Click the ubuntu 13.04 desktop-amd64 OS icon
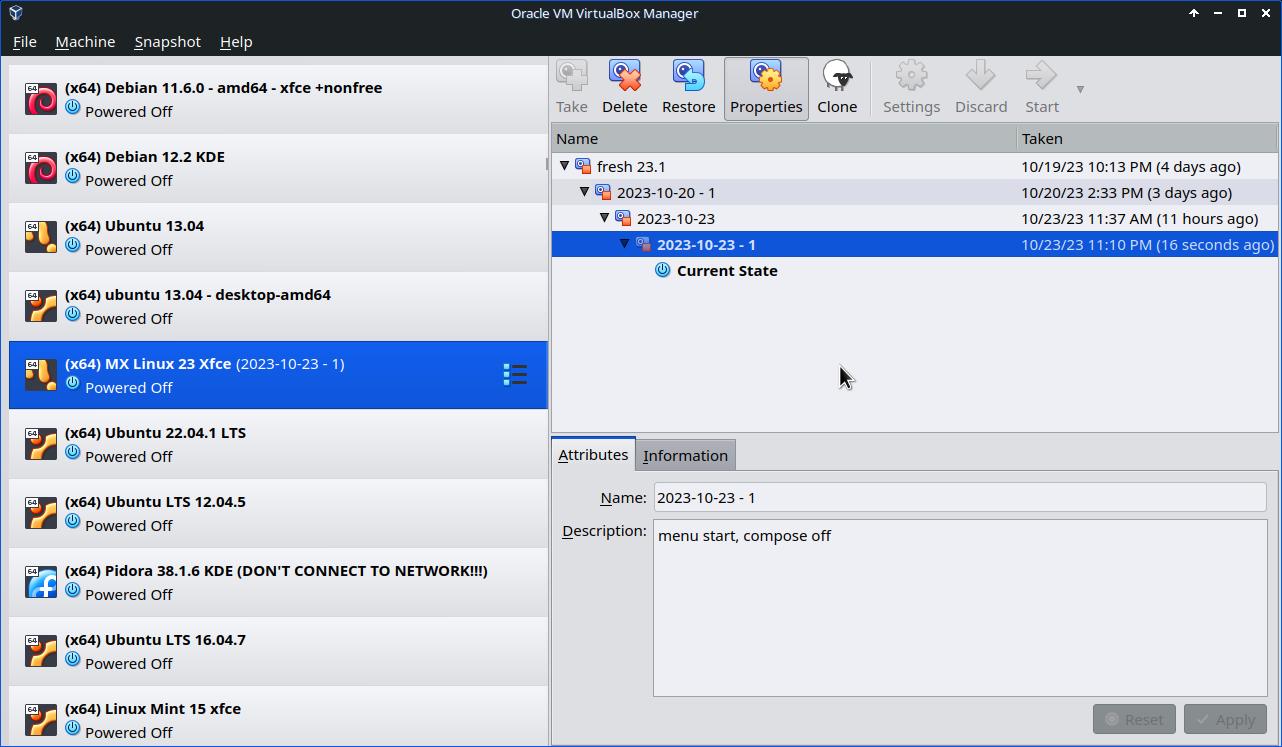1282x747 pixels. coord(41,306)
